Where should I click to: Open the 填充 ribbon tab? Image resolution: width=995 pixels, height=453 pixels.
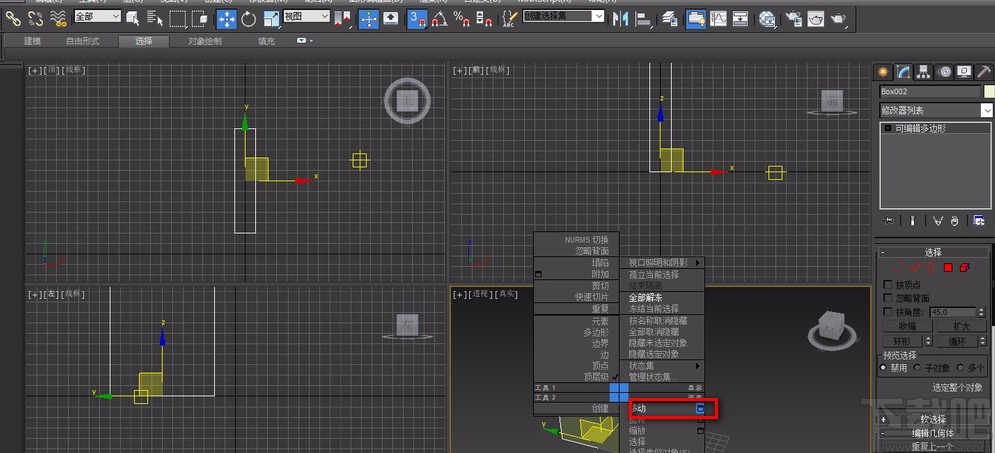coord(267,41)
